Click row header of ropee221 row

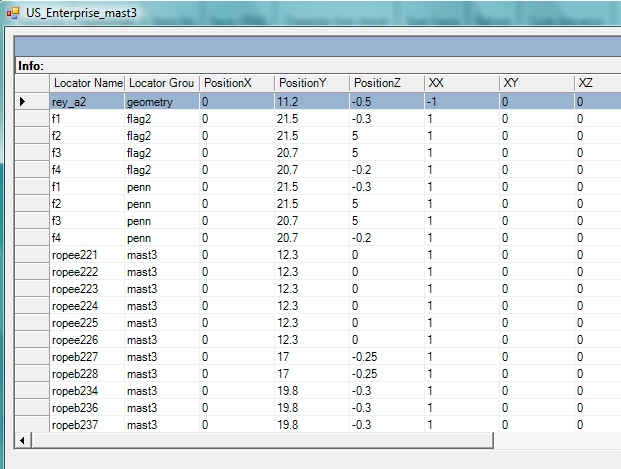(32, 255)
